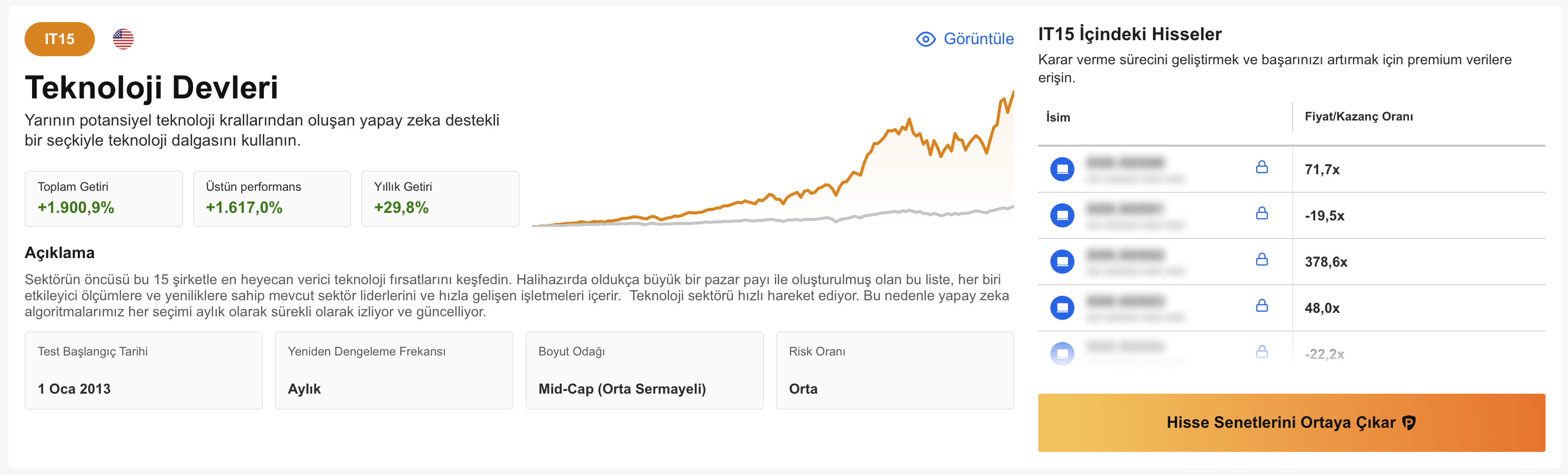Click the IT15 orange badge

click(59, 39)
